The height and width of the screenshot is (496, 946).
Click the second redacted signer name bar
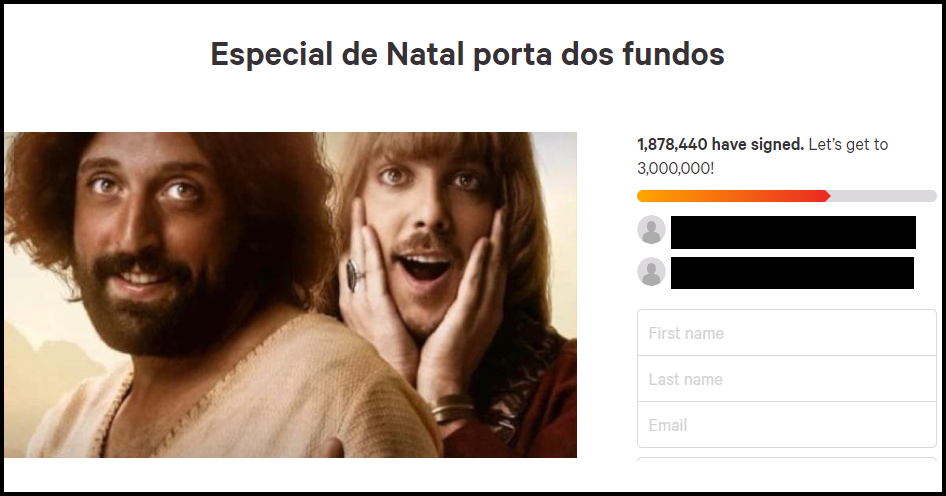(792, 273)
